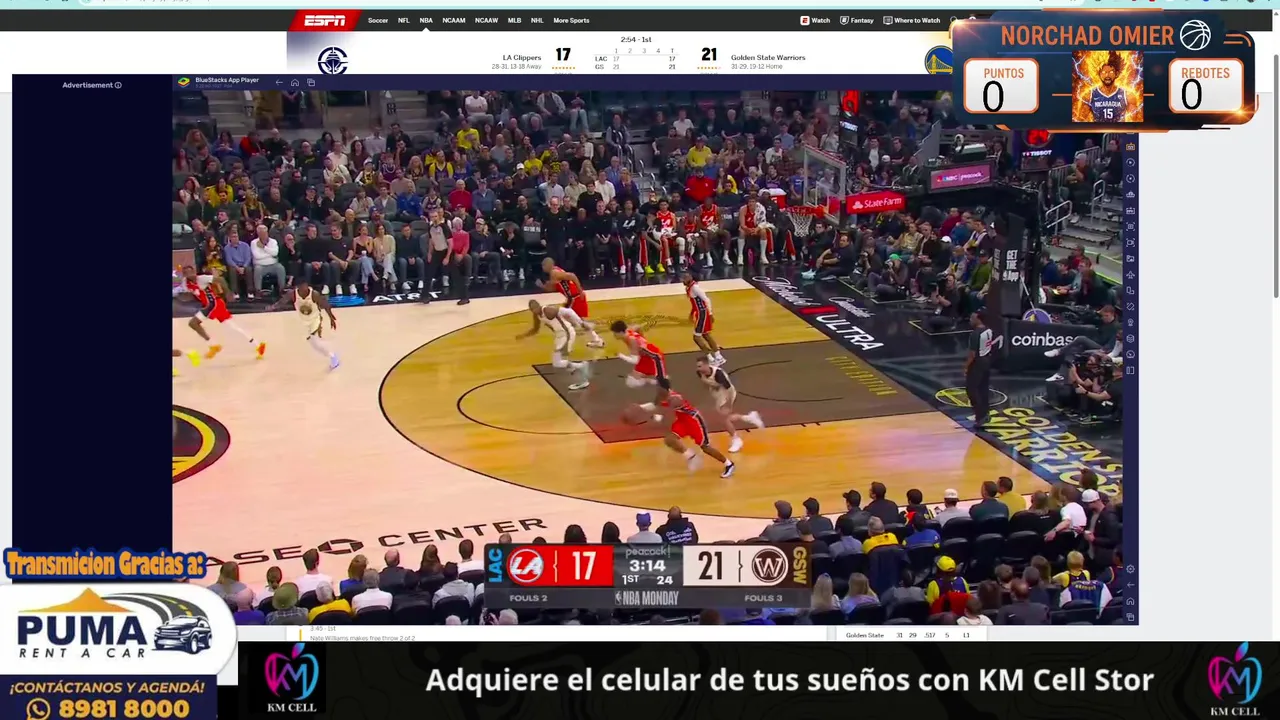The width and height of the screenshot is (1280, 720).
Task: Open the NCAAM section
Action: 454,20
